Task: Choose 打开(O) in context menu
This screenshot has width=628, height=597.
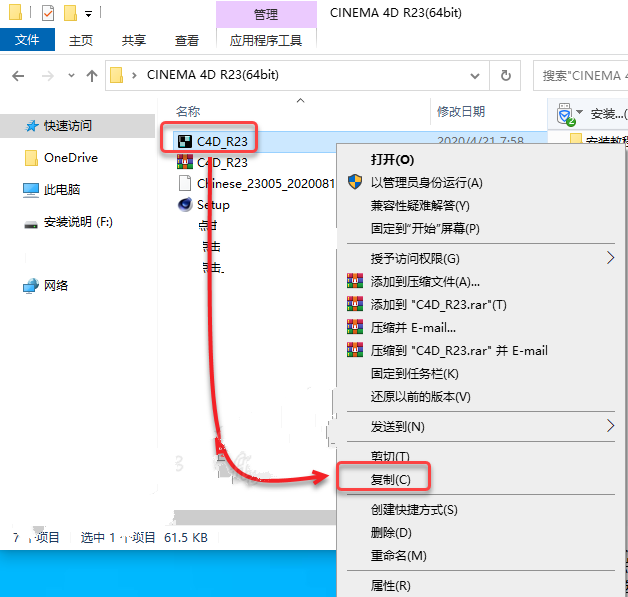Action: 392,160
